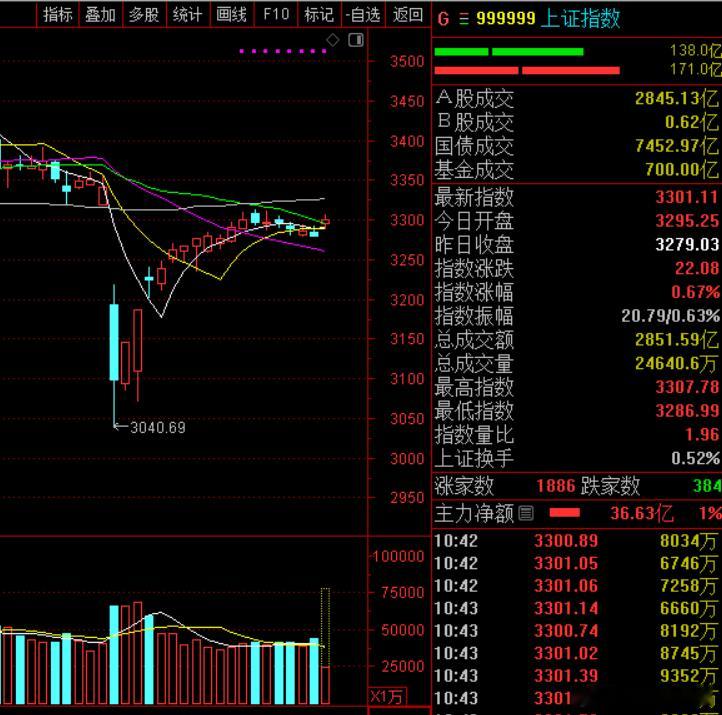Click the 3040.69 low price marker

coord(158,428)
